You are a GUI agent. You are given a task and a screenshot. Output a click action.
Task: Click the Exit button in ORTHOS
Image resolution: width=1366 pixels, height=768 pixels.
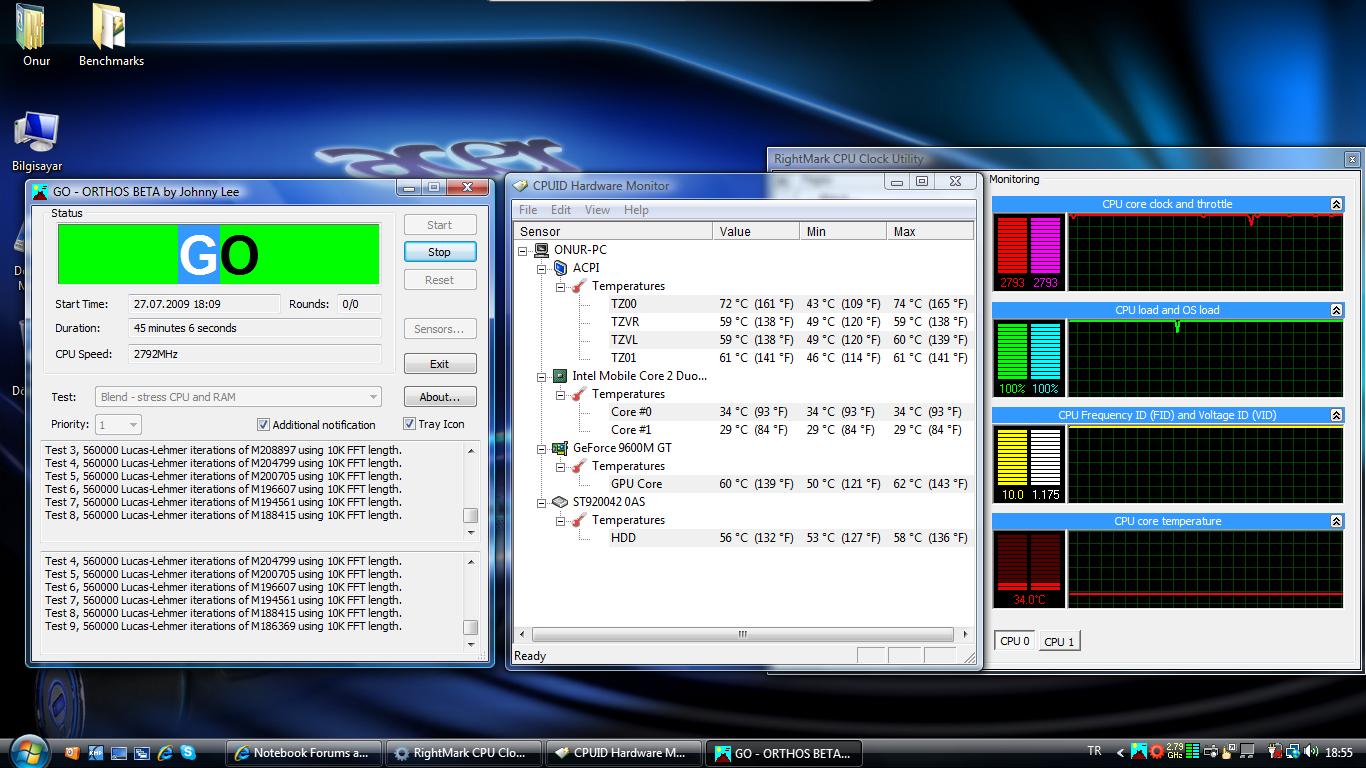click(x=440, y=364)
